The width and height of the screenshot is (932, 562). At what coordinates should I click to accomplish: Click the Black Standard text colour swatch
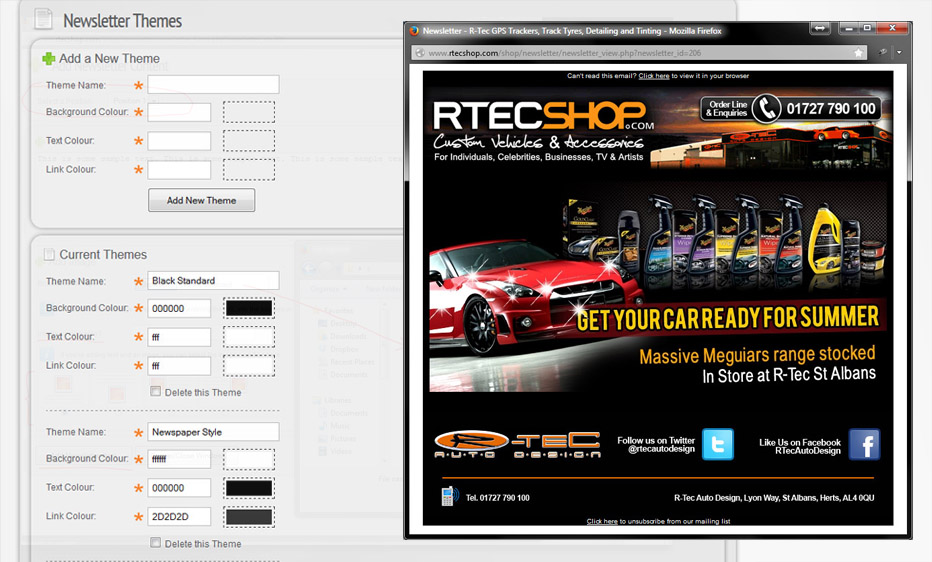(x=249, y=337)
